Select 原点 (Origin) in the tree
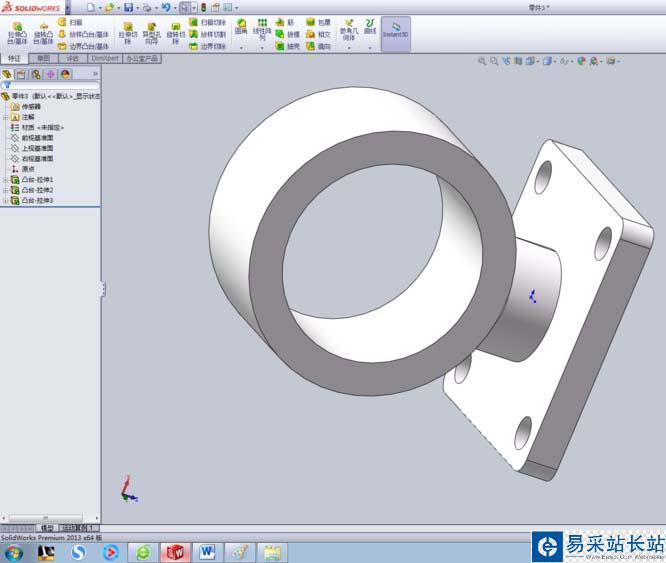 (23, 169)
